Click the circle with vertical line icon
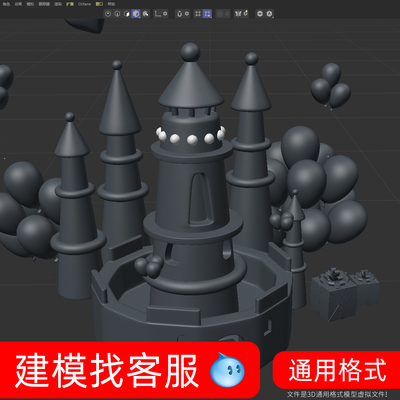Viewport: 400px width, 400px height. click(117, 14)
